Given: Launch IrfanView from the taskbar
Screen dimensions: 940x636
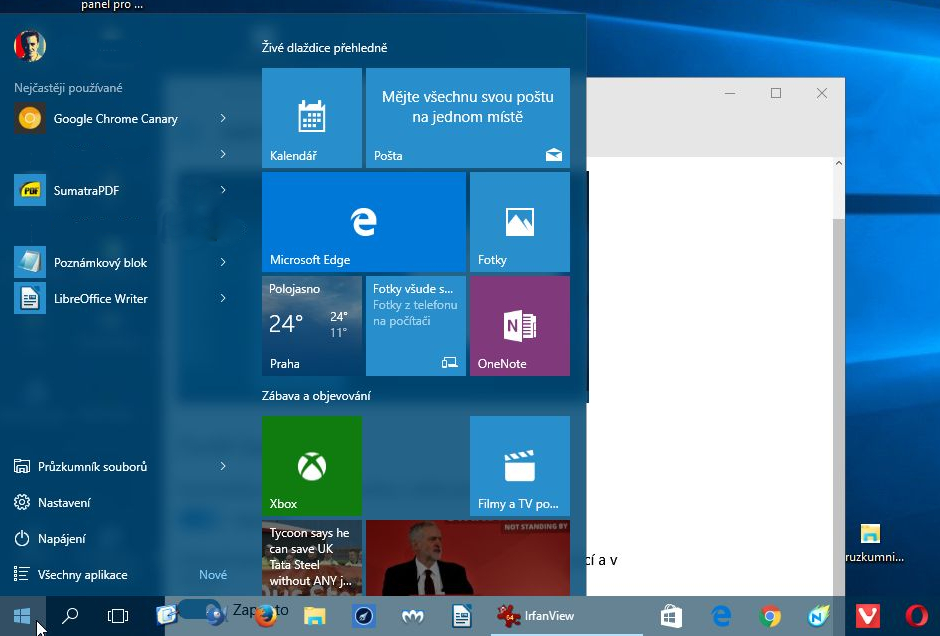Looking at the screenshot, I should pyautogui.click(x=536, y=616).
